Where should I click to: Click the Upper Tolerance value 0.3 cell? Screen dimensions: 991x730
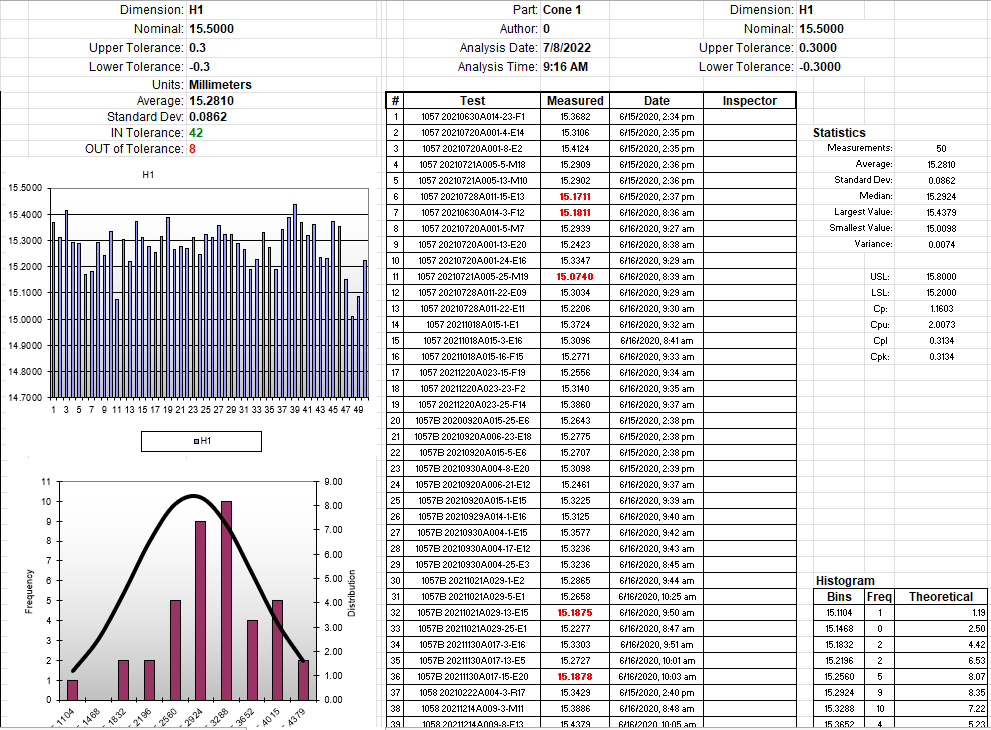197,48
